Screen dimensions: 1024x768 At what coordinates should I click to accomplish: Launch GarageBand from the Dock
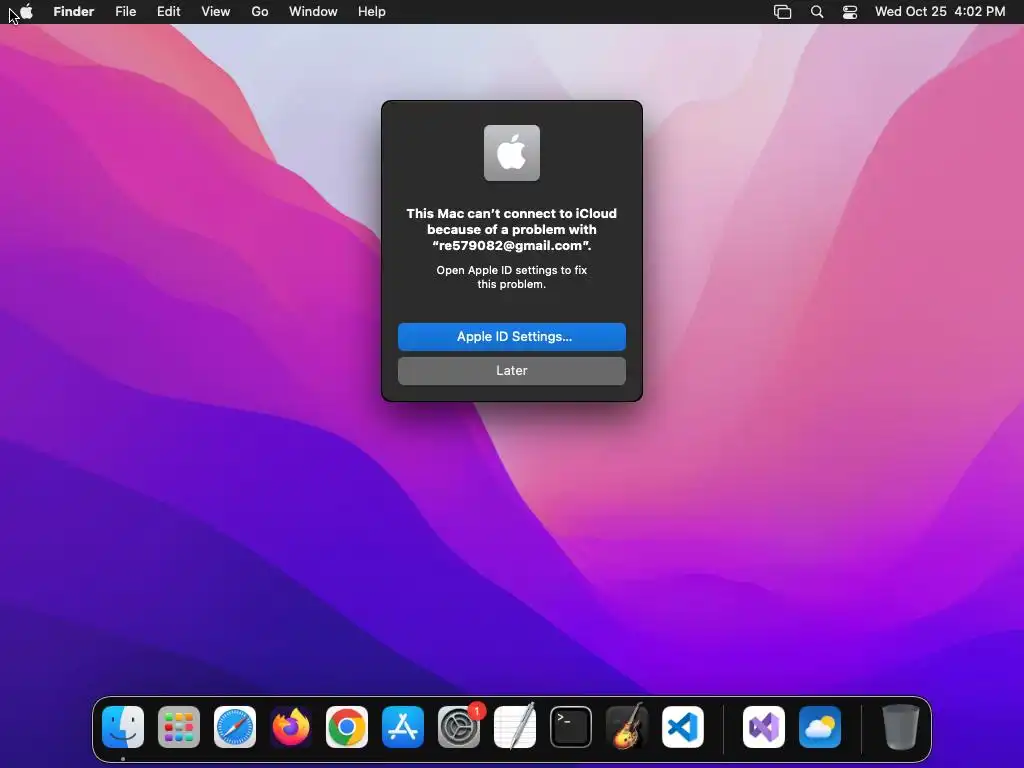[x=627, y=727]
